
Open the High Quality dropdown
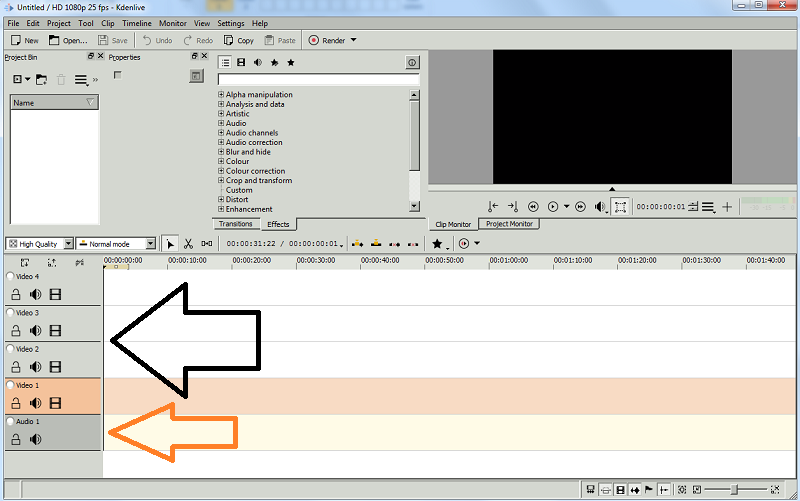point(40,244)
